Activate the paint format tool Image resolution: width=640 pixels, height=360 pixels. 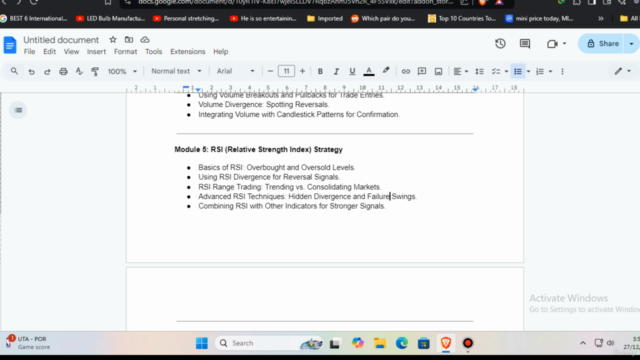95,71
